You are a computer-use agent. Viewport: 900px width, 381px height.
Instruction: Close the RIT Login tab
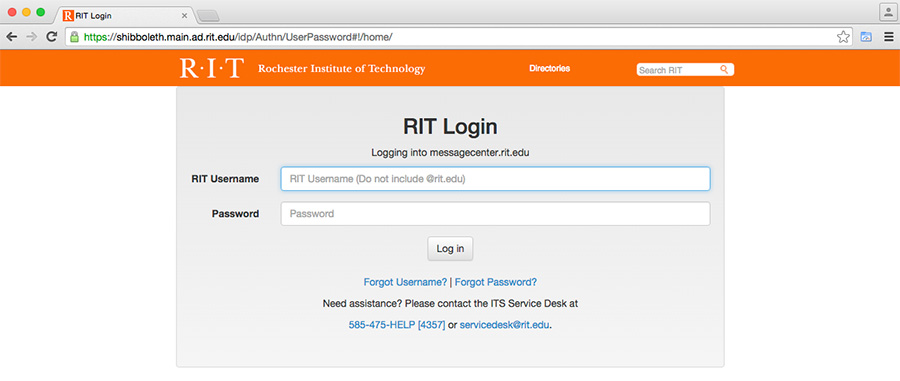[x=184, y=15]
